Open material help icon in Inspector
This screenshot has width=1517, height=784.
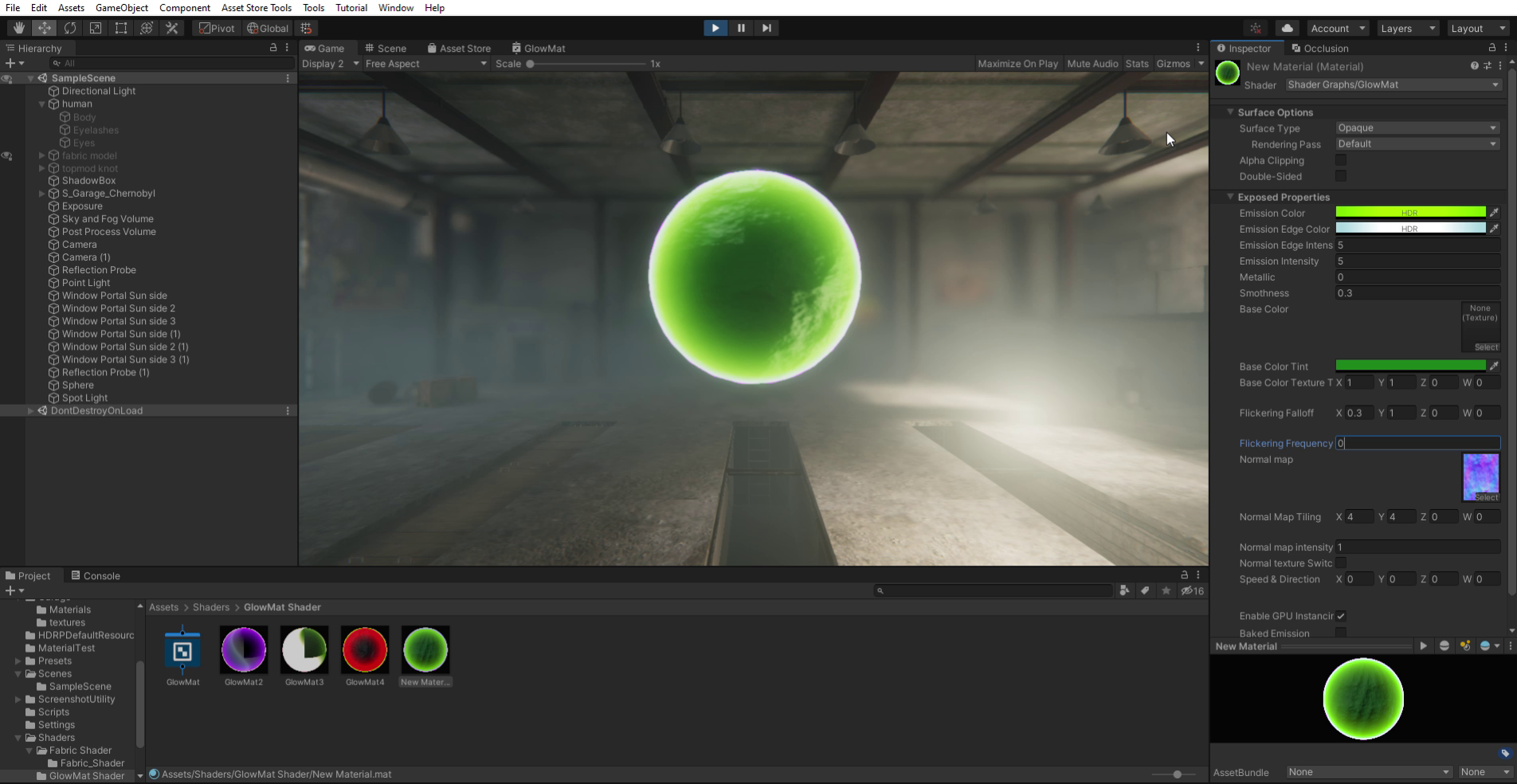coord(1474,66)
